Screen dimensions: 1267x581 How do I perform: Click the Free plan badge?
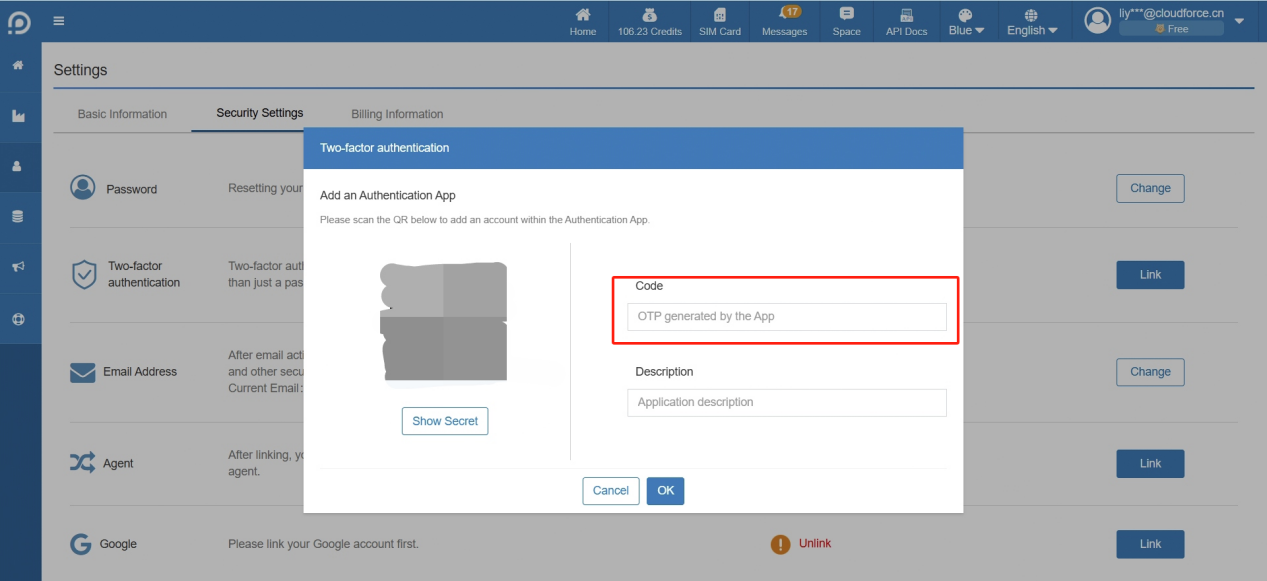point(1171,29)
